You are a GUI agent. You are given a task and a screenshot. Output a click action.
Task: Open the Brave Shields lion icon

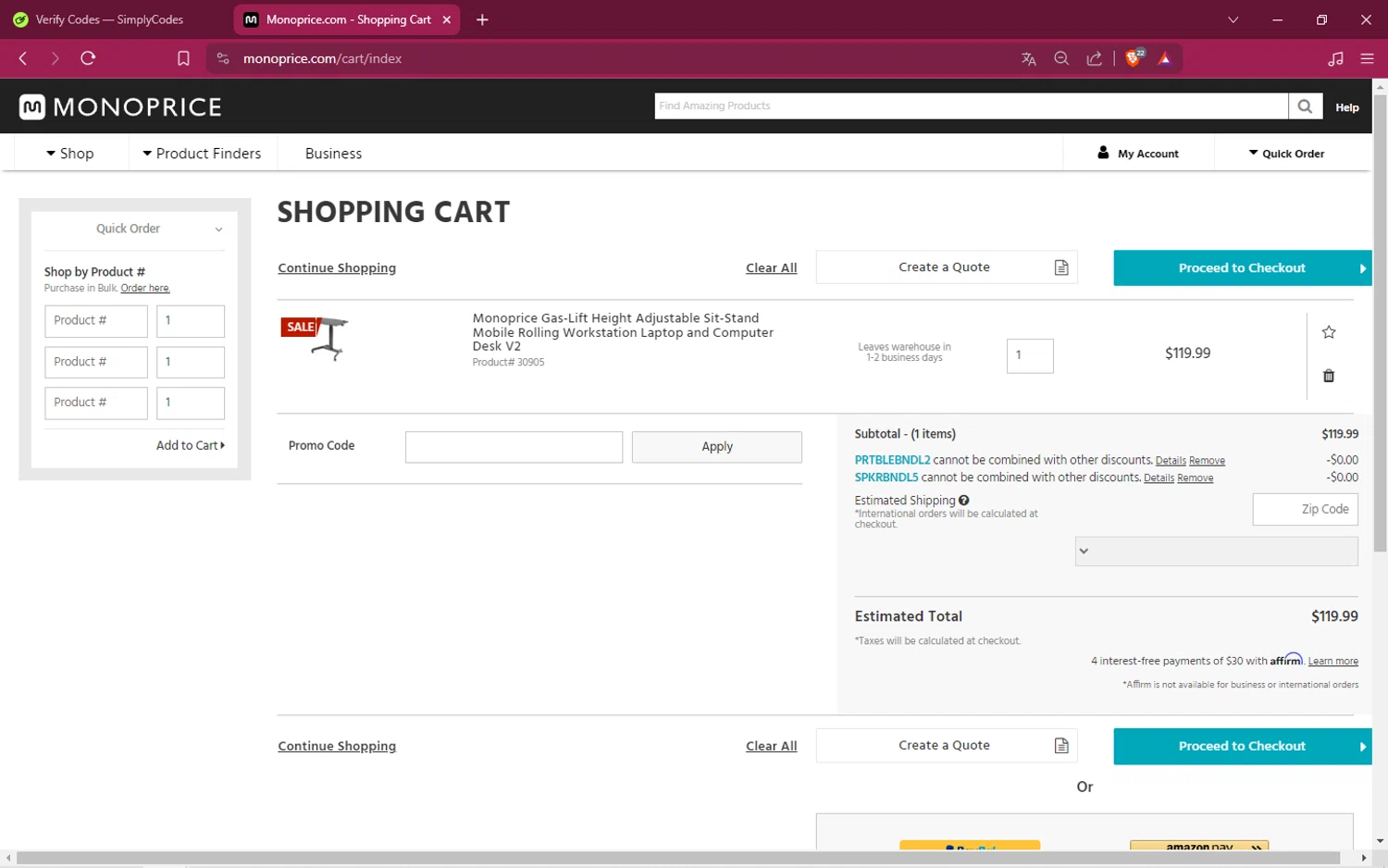(1134, 58)
